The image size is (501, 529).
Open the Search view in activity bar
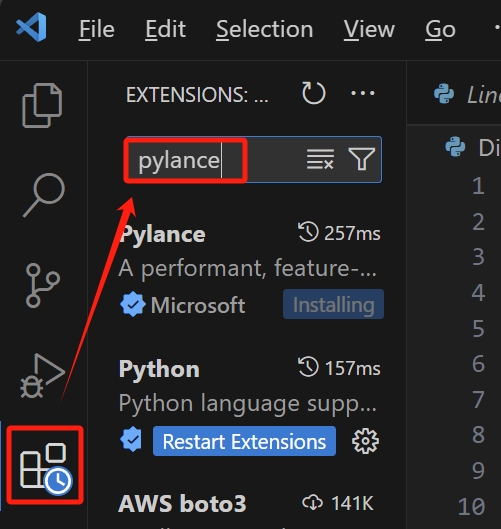click(44, 195)
